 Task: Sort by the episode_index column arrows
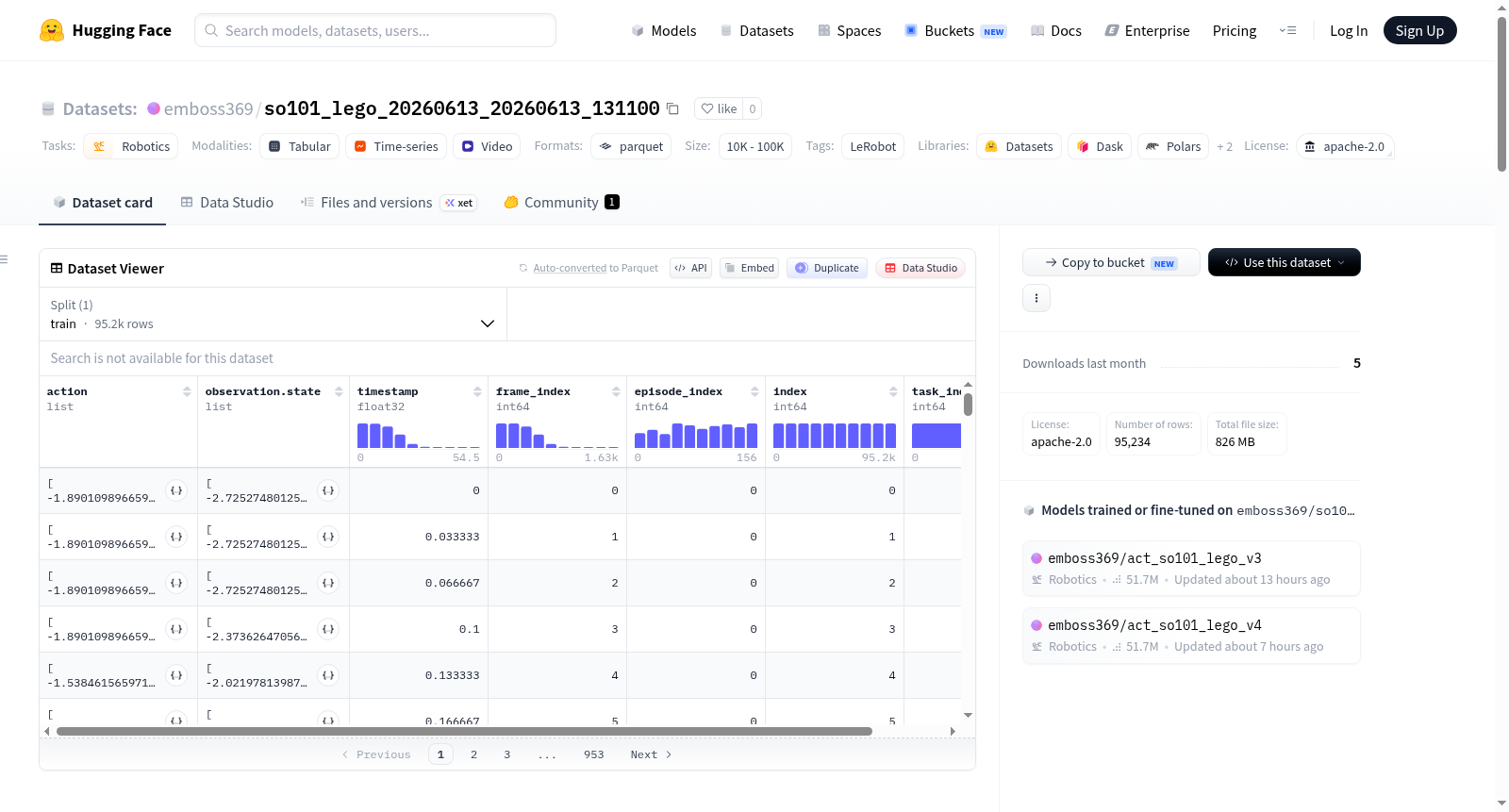(754, 391)
